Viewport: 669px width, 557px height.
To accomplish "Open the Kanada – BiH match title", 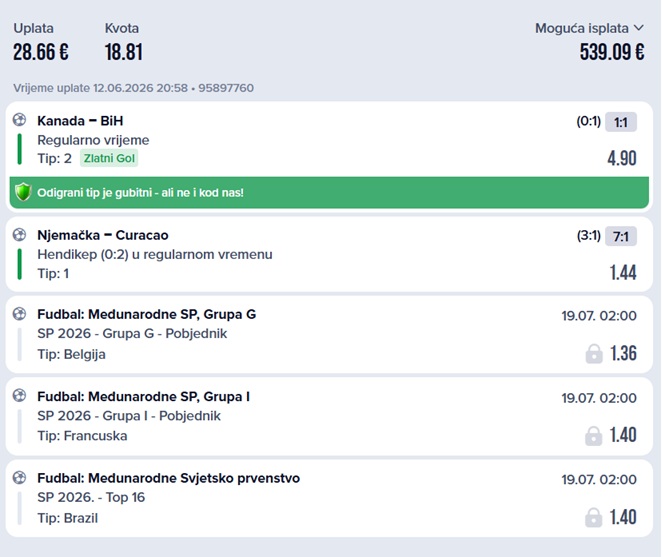I will click(x=80, y=121).
